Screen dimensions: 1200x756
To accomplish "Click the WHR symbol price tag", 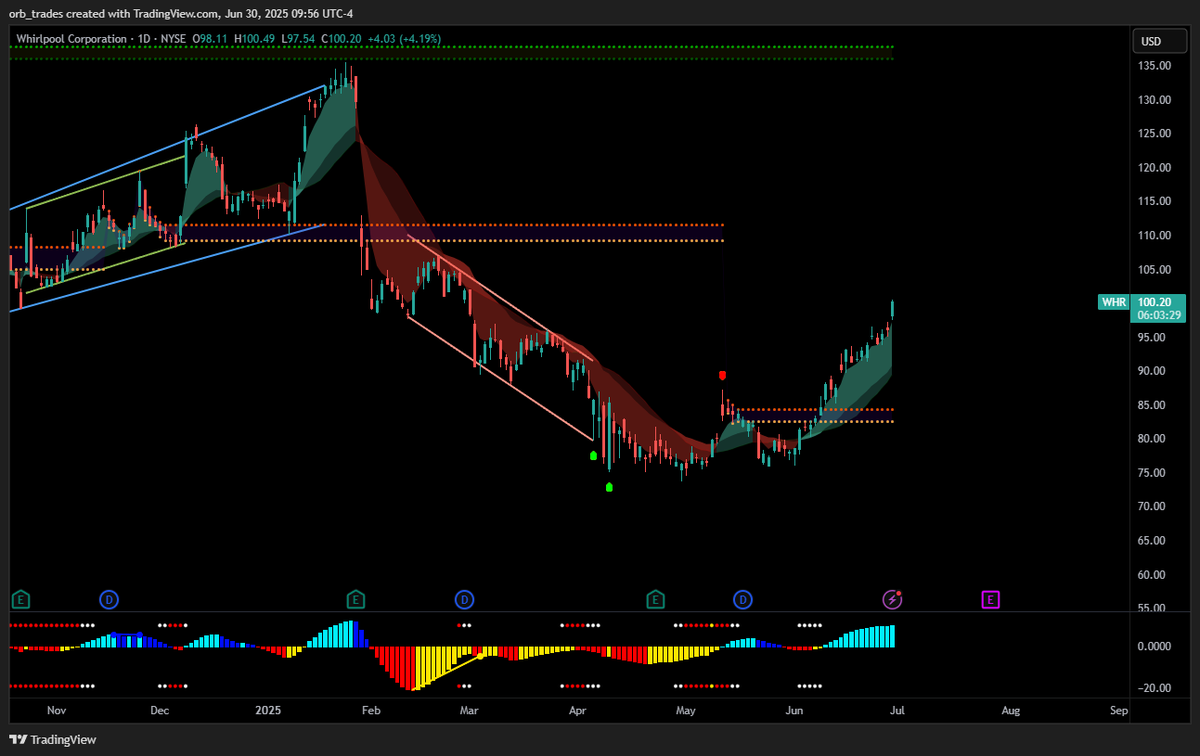I will pyautogui.click(x=1114, y=302).
